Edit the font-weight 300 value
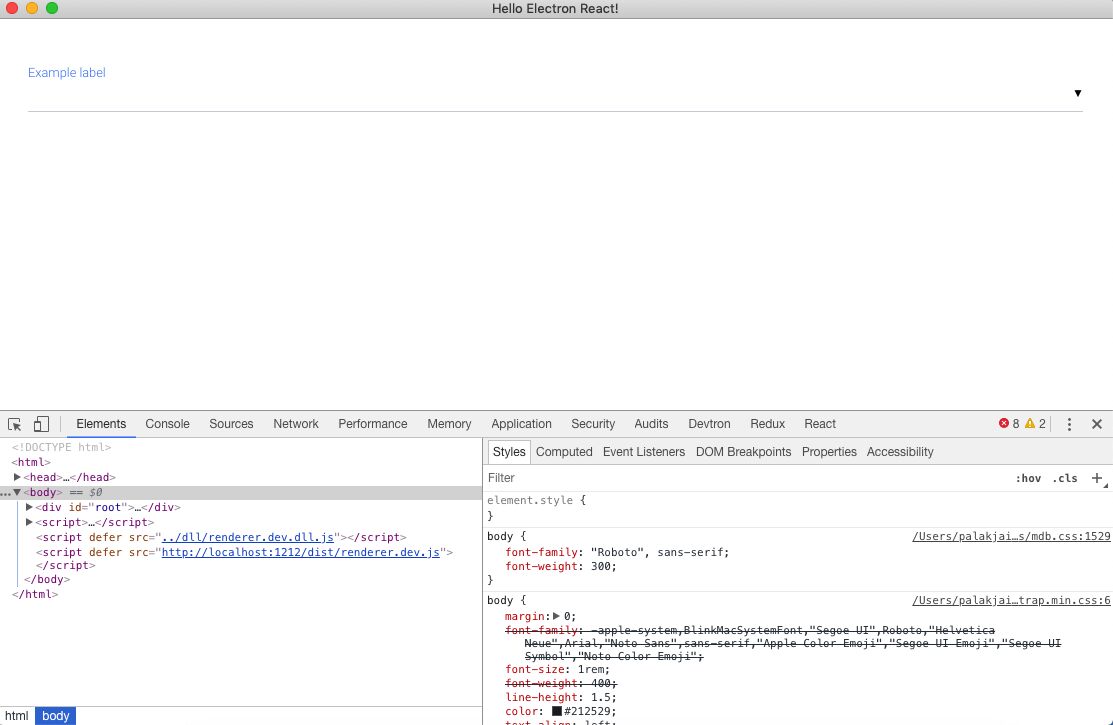The image size is (1113, 725). (603, 567)
